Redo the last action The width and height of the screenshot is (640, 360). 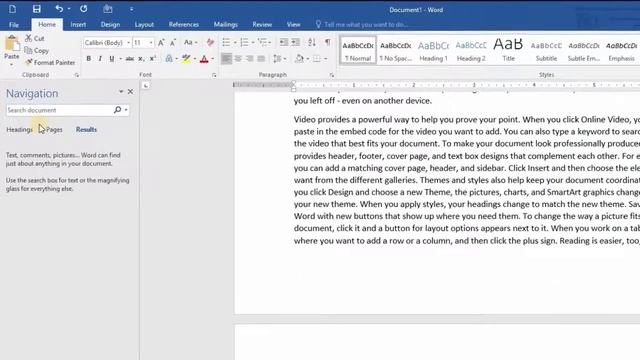point(84,9)
